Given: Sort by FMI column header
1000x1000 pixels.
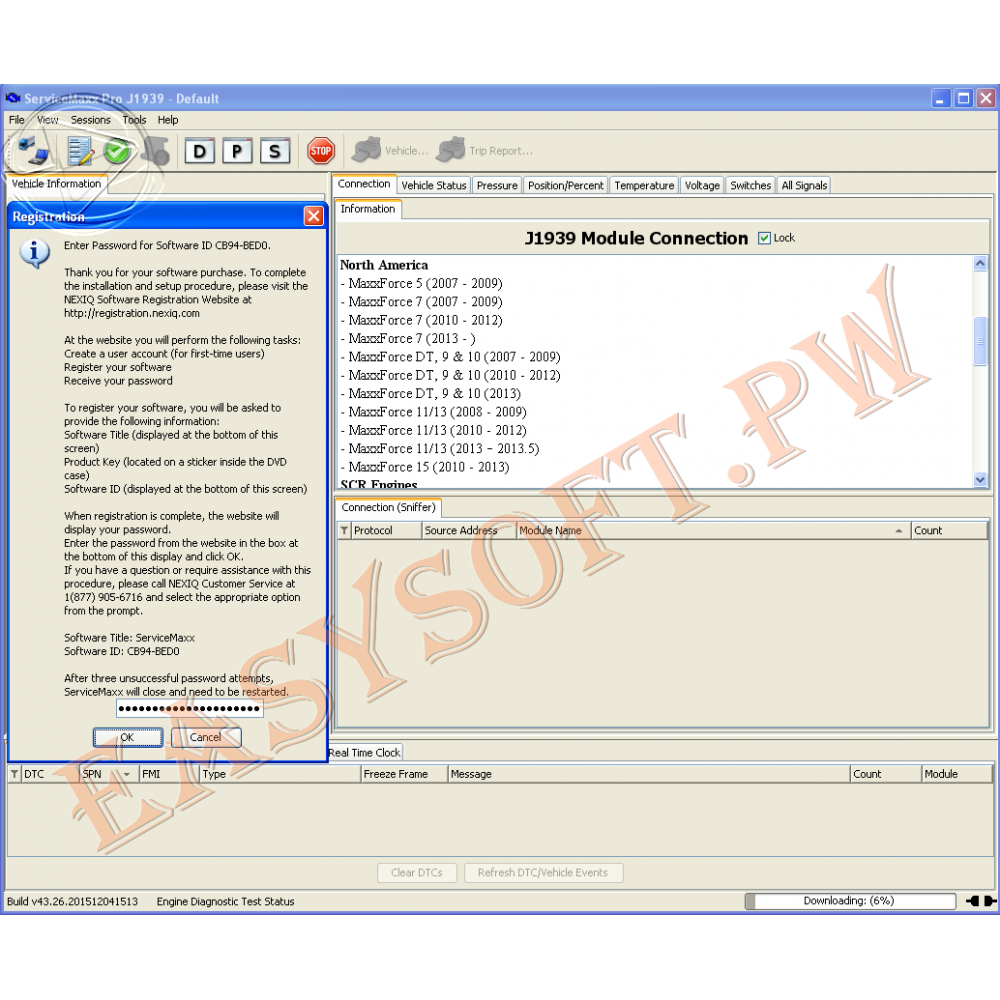Looking at the screenshot, I should 169,774.
